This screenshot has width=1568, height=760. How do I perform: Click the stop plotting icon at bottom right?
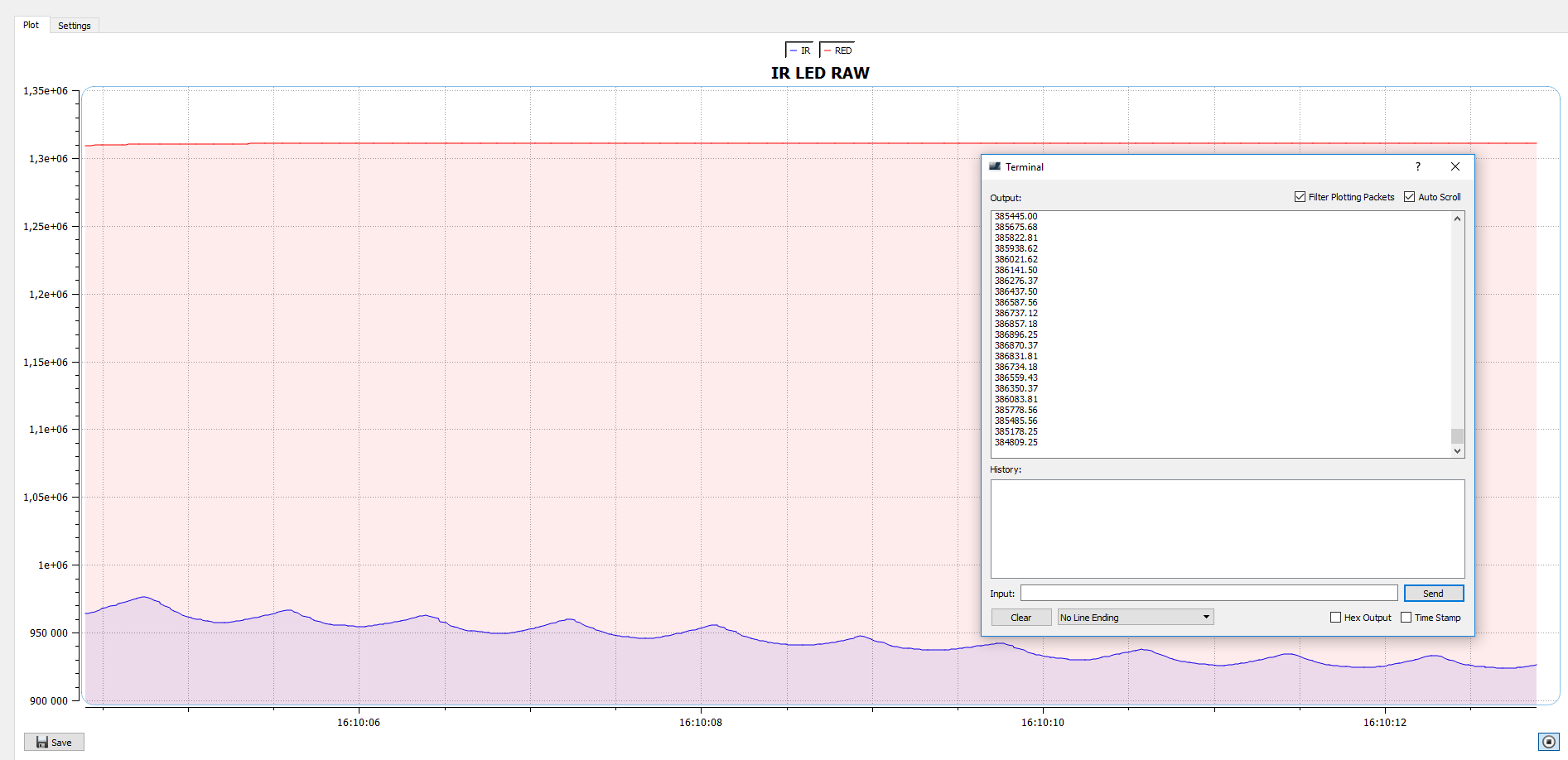click(x=1548, y=742)
